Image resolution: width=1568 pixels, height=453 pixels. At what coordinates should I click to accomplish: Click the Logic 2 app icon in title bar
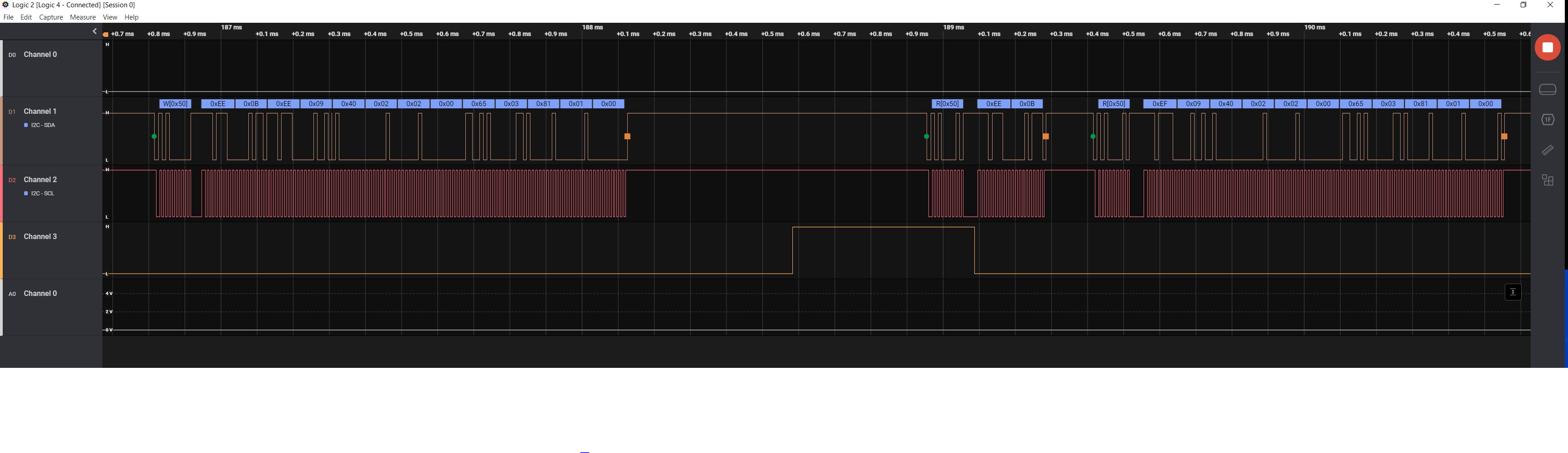[x=5, y=5]
